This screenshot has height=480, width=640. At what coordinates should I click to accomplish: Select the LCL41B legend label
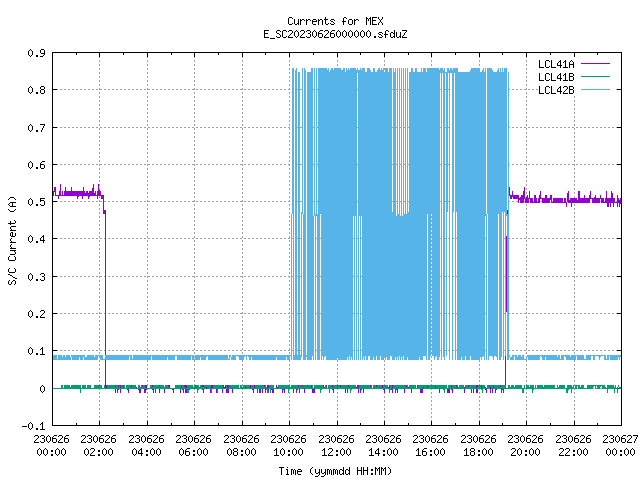click(556, 77)
